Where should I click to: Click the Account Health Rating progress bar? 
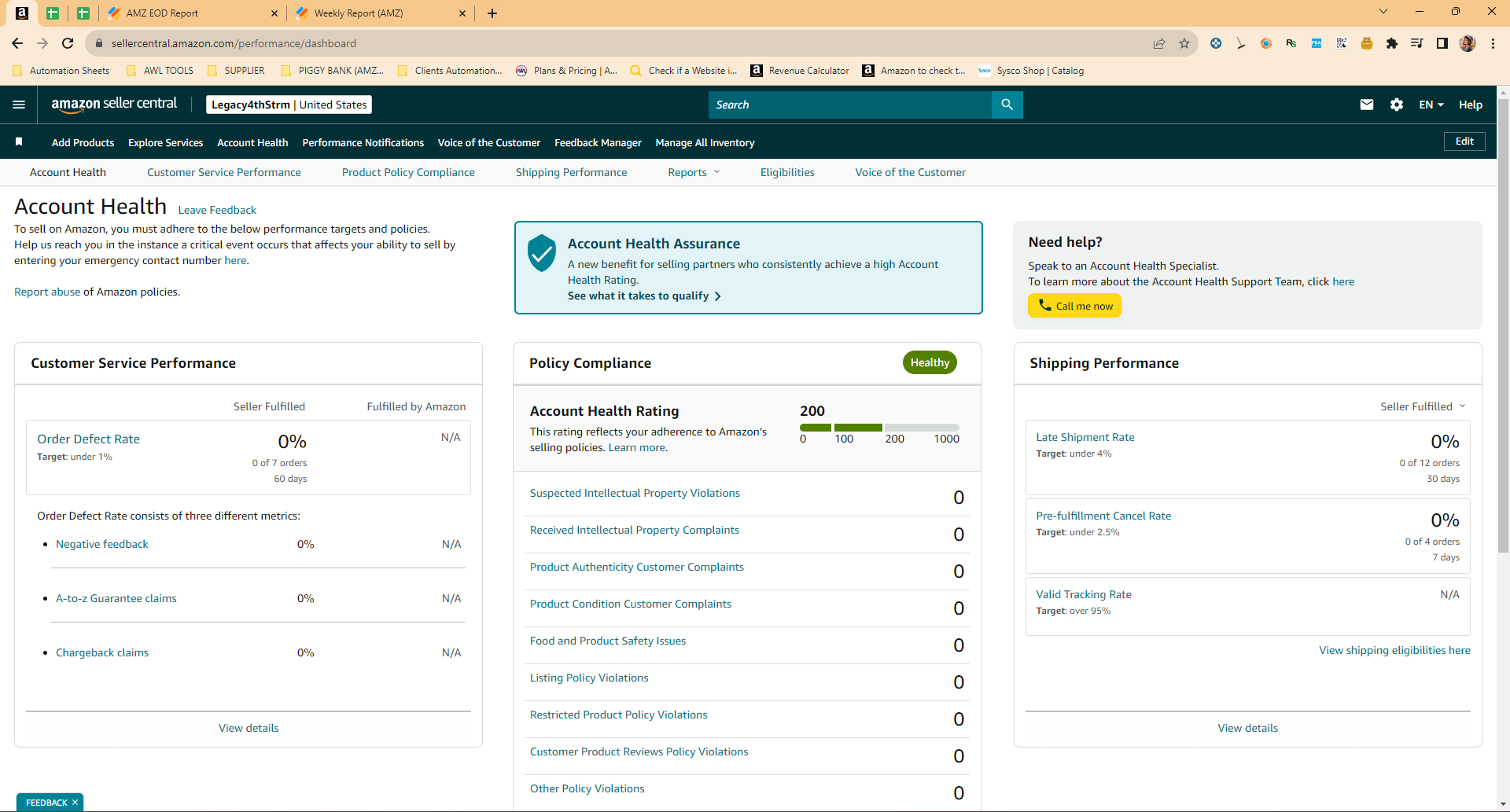tap(879, 428)
